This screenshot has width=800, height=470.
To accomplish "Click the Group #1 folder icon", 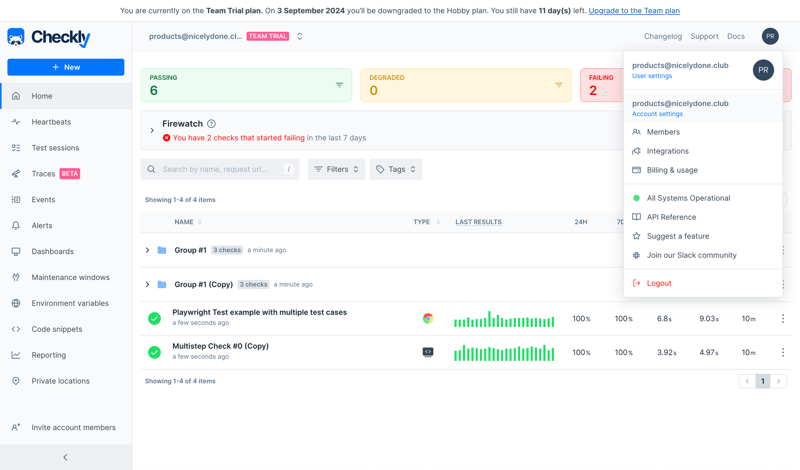I will [162, 250].
